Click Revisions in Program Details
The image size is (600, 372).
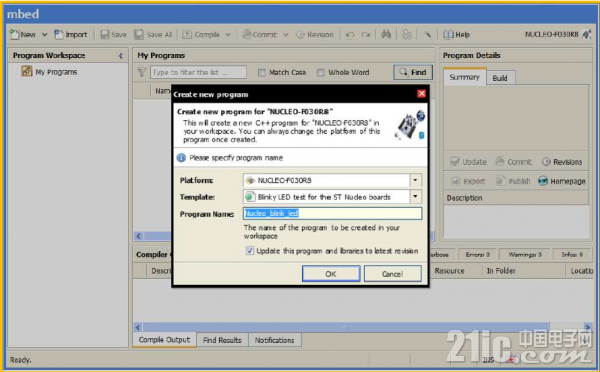(x=562, y=162)
